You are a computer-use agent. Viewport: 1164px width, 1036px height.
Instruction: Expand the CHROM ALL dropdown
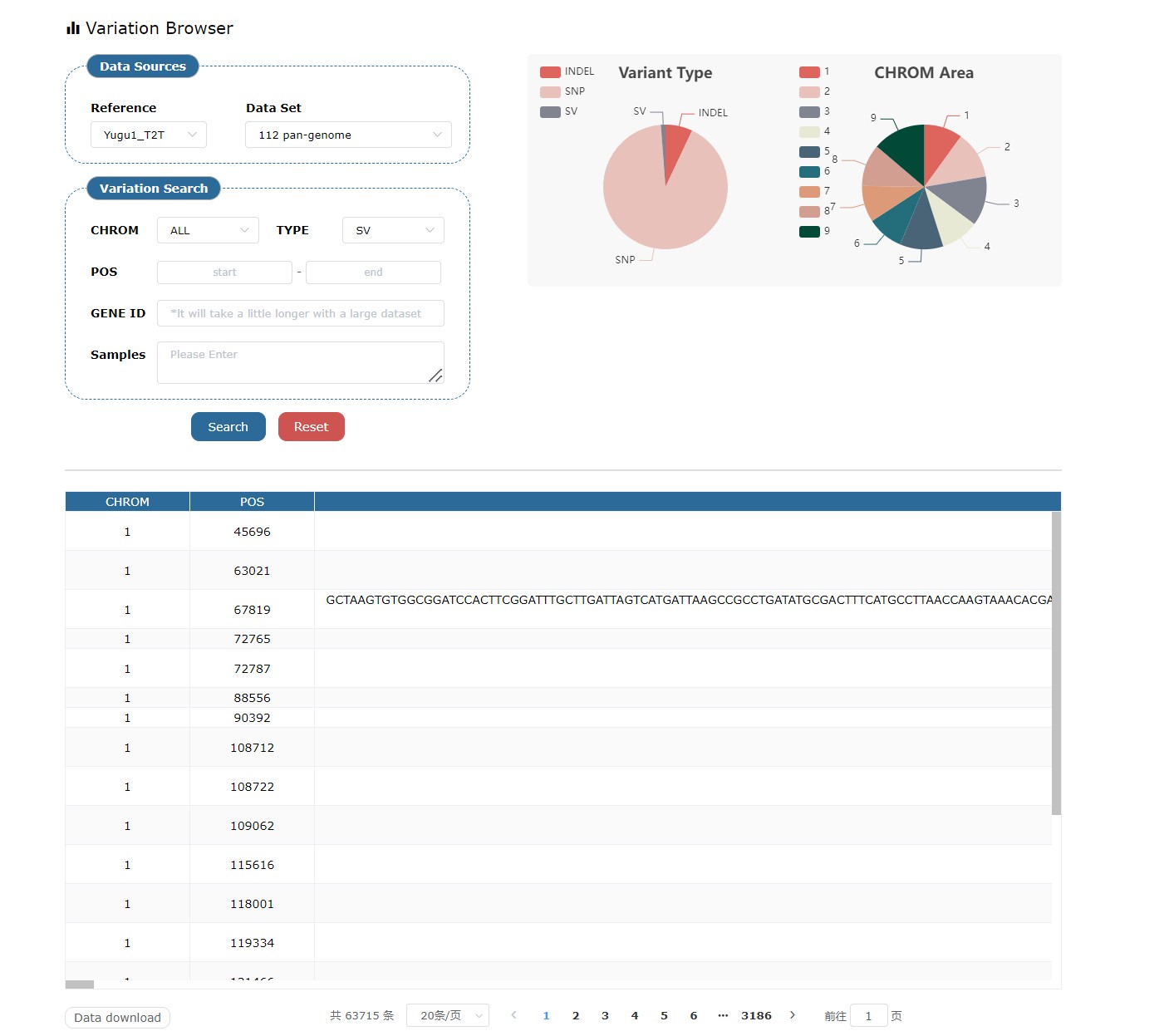[208, 230]
